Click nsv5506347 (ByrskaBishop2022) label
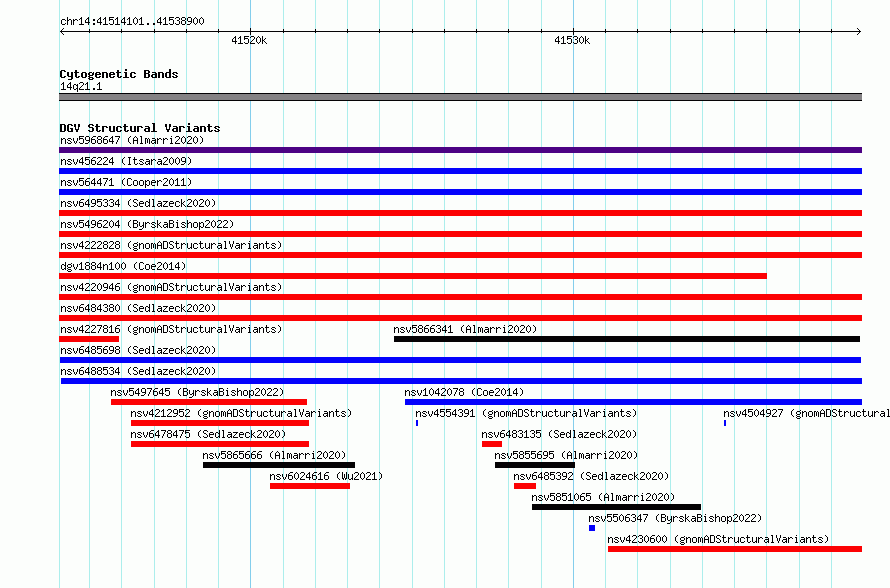 (x=675, y=518)
